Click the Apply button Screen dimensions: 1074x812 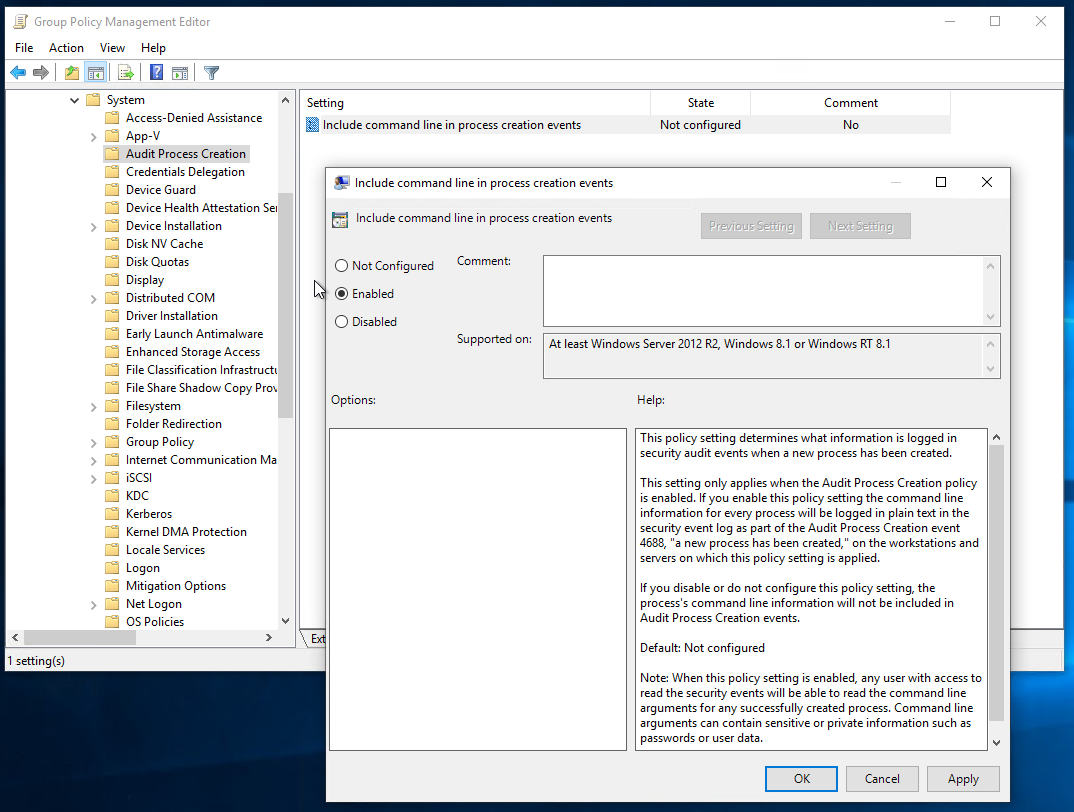[x=962, y=778]
